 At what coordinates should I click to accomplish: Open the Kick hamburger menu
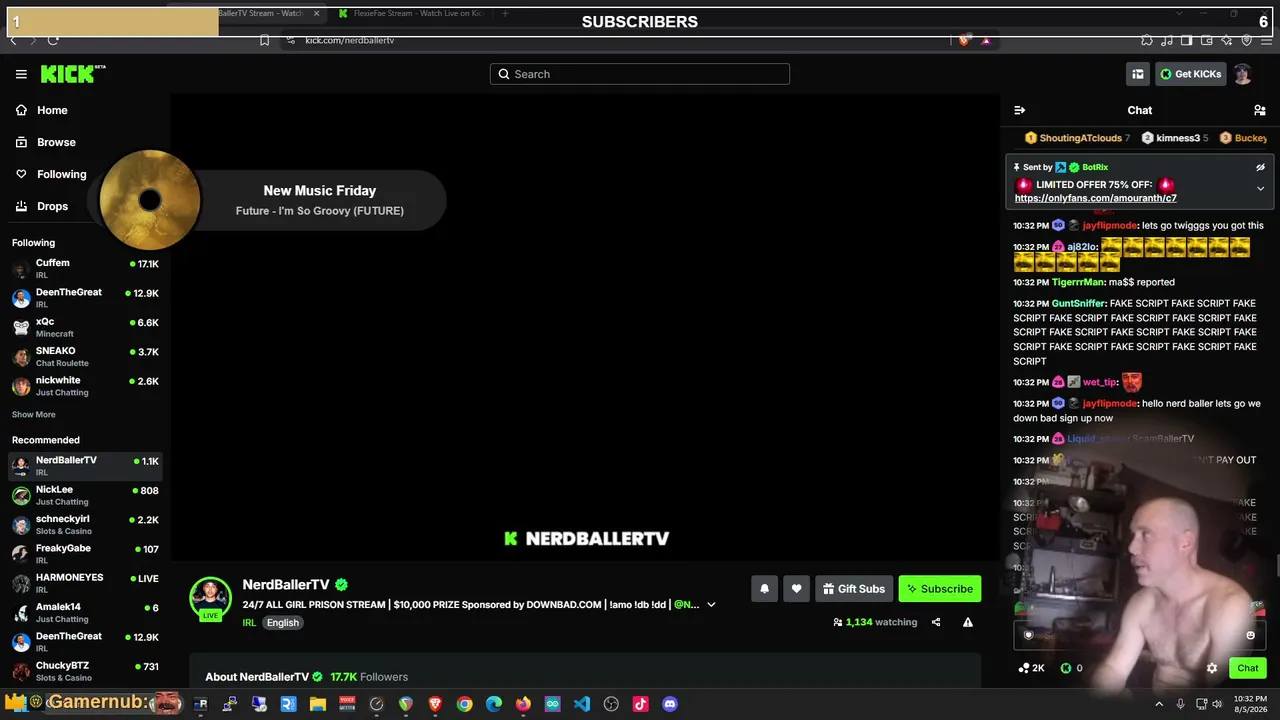click(x=21, y=74)
